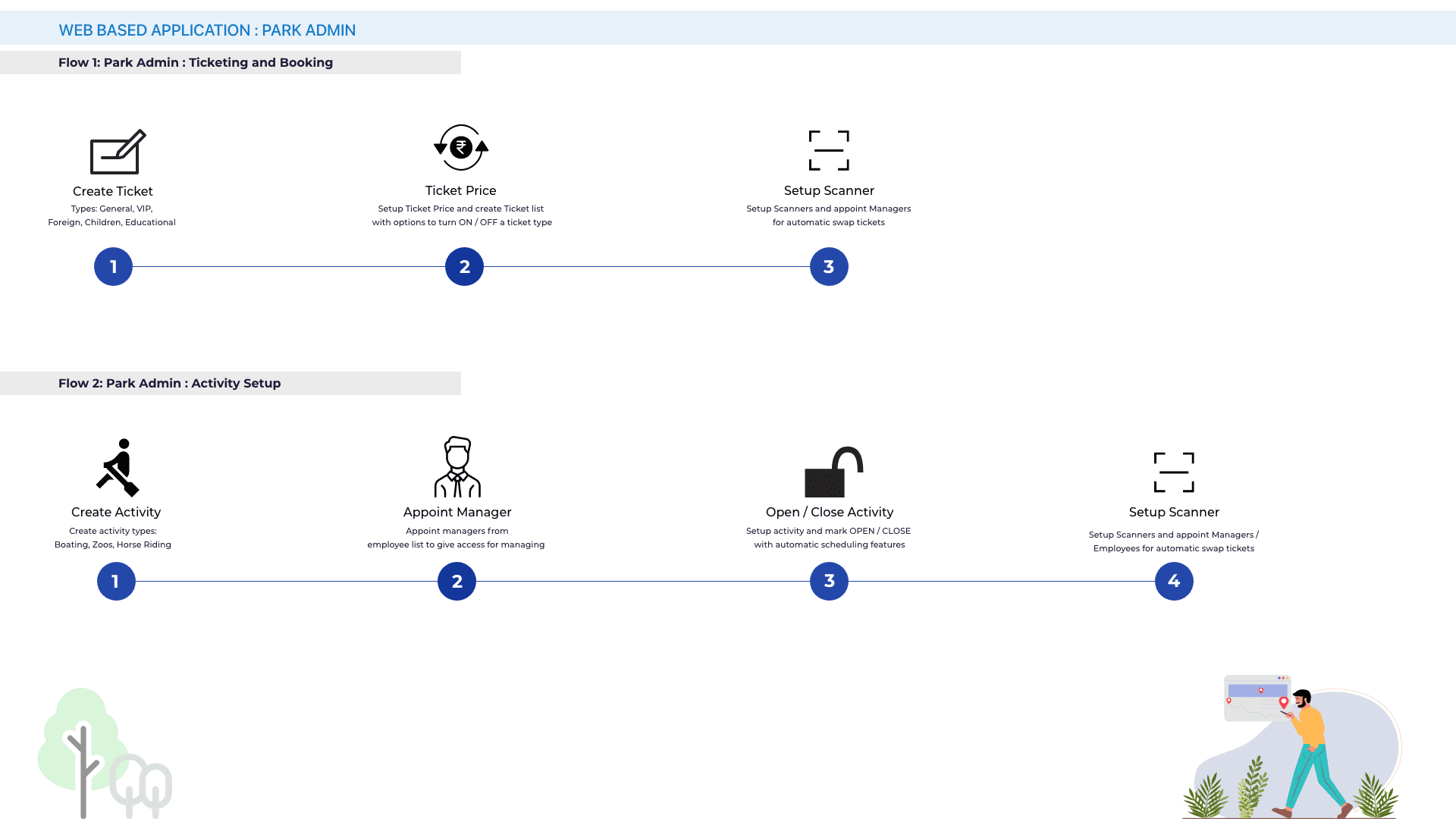
Task: Click step 3 circle under Open / Close Activity
Action: coord(829,582)
